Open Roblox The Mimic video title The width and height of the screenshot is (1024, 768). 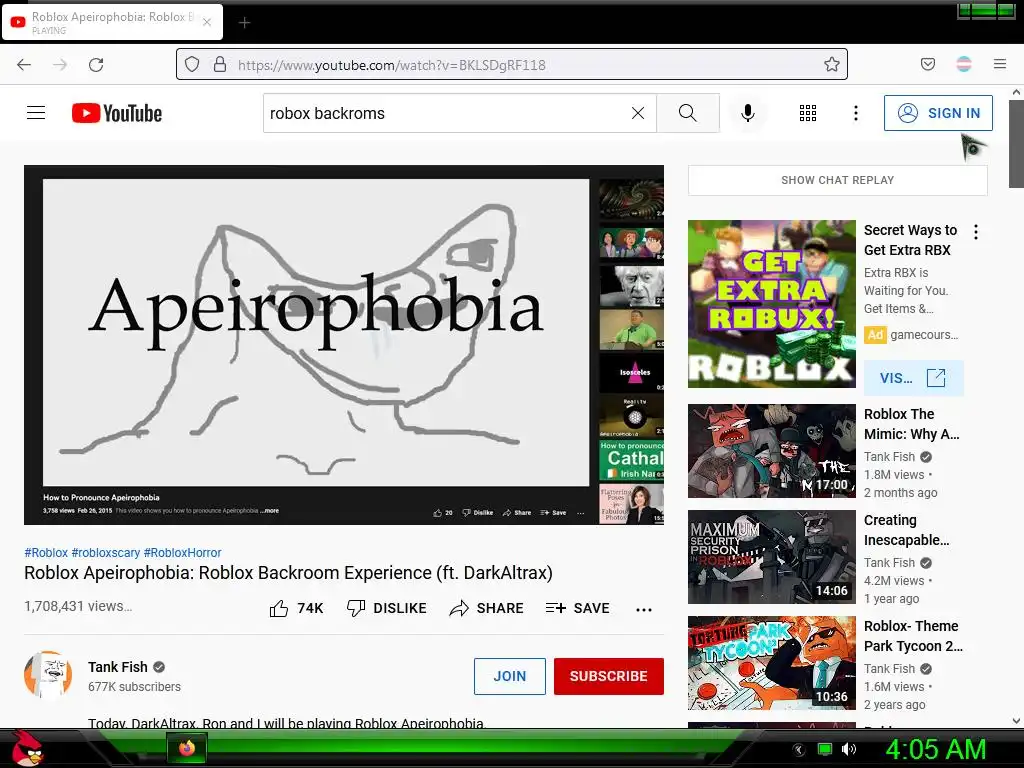pyautogui.click(x=911, y=424)
